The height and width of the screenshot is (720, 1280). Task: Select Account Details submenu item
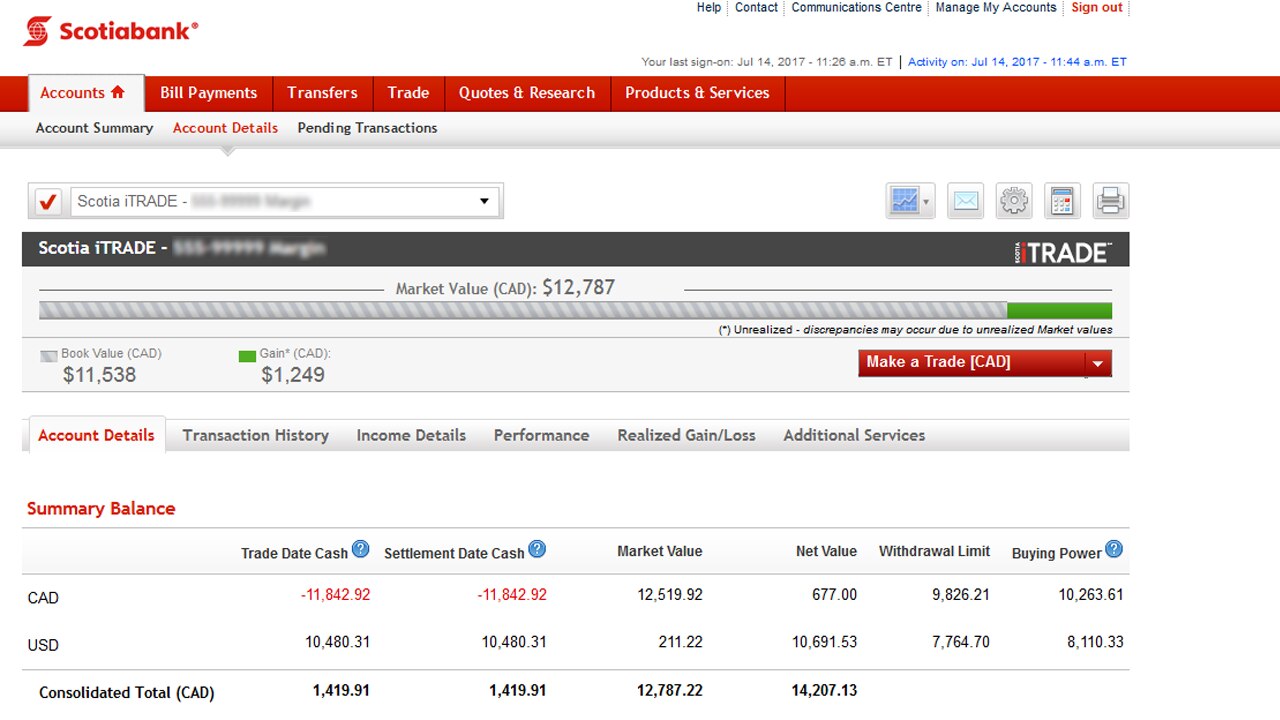(225, 128)
